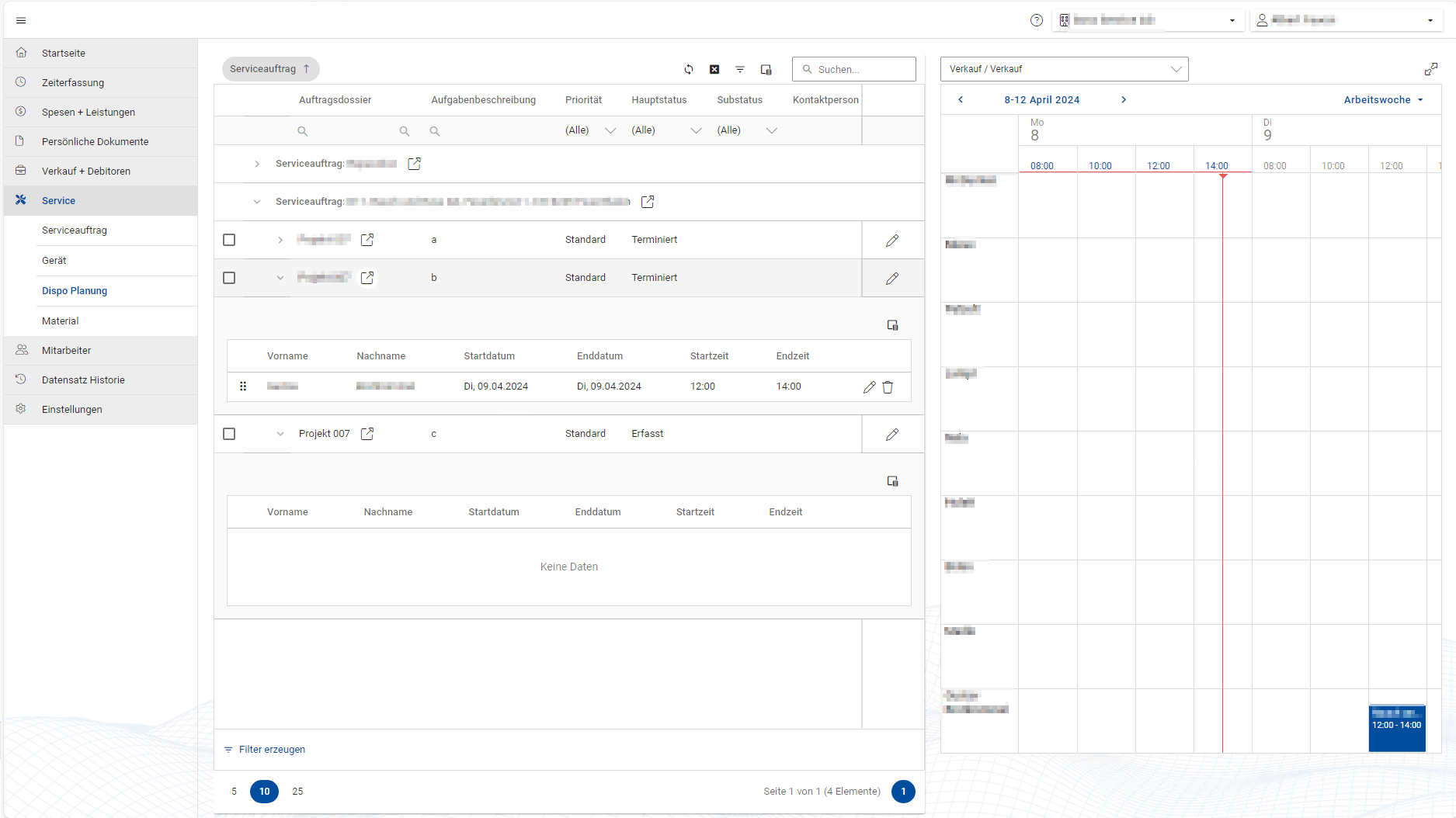Toggle the hamburger menu icon
Screen dimensions: 1456x818
click(21, 20)
